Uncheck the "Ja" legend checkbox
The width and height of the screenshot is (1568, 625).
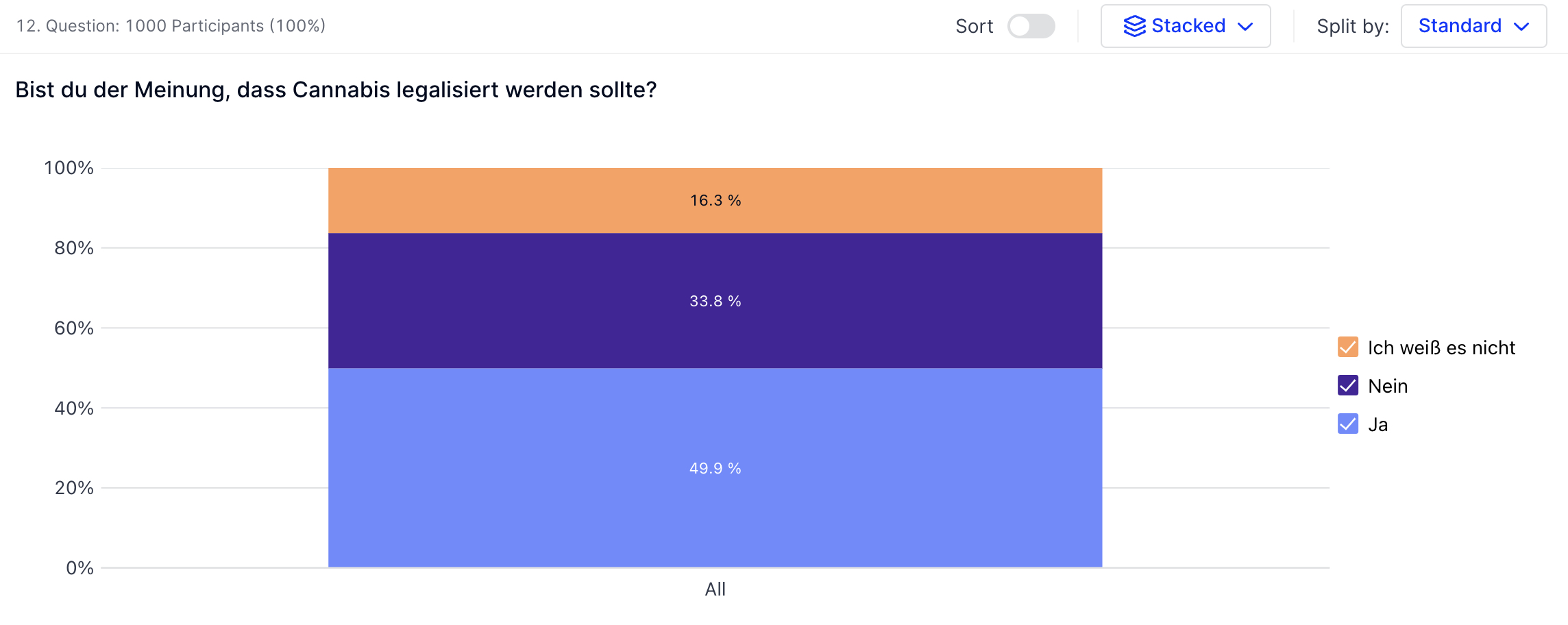tap(1347, 424)
